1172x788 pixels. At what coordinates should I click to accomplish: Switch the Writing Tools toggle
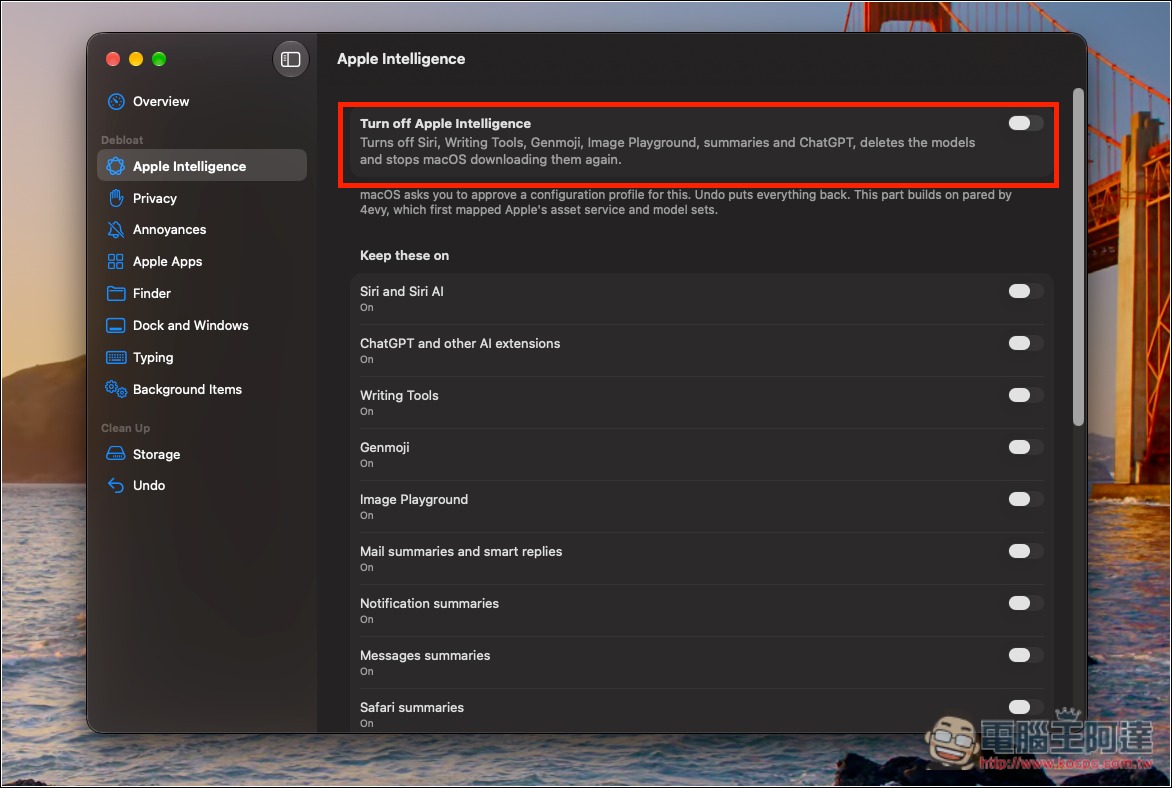[x=1025, y=395]
